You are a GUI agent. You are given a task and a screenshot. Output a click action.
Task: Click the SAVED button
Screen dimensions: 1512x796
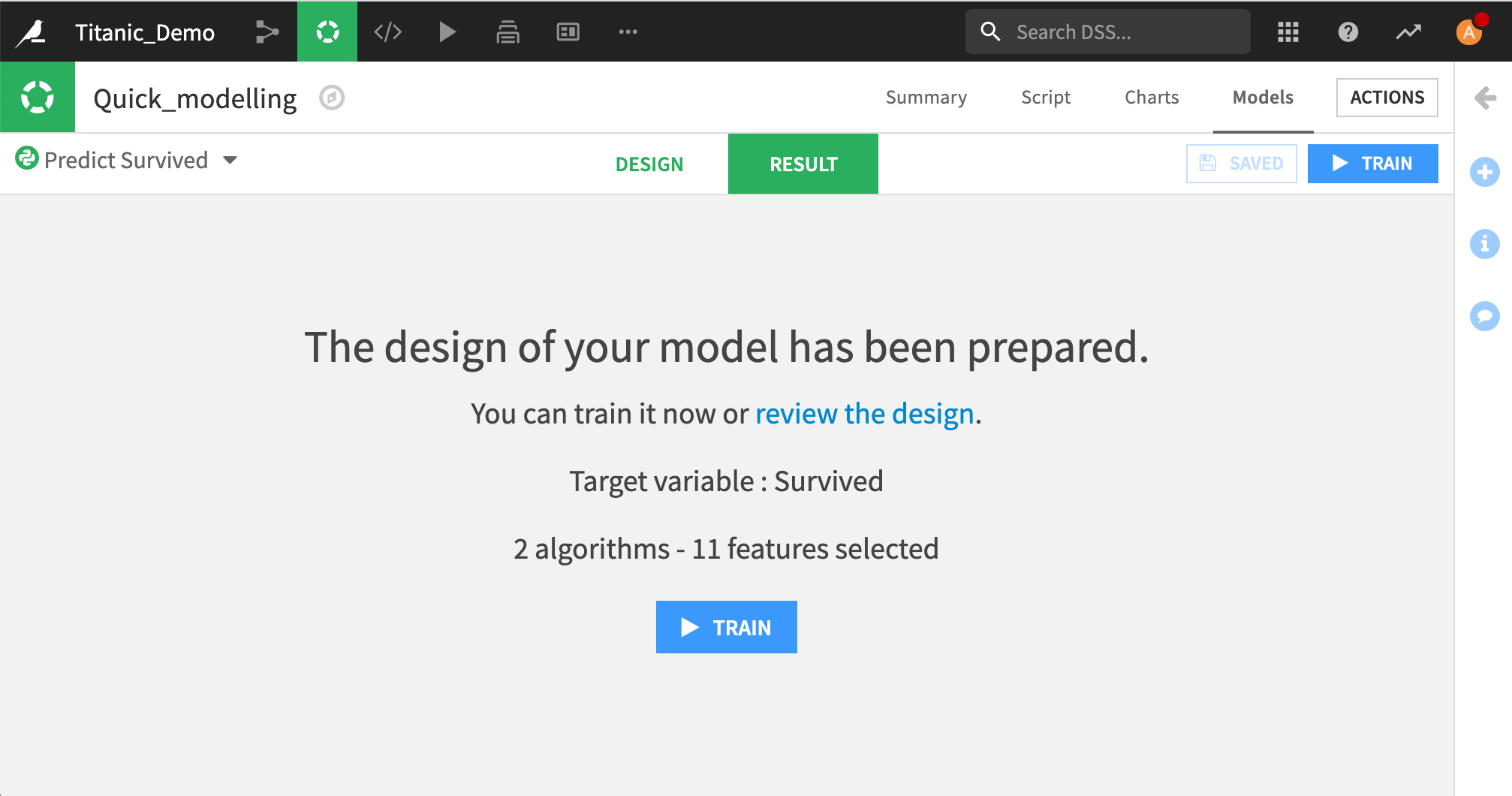pyautogui.click(x=1242, y=164)
